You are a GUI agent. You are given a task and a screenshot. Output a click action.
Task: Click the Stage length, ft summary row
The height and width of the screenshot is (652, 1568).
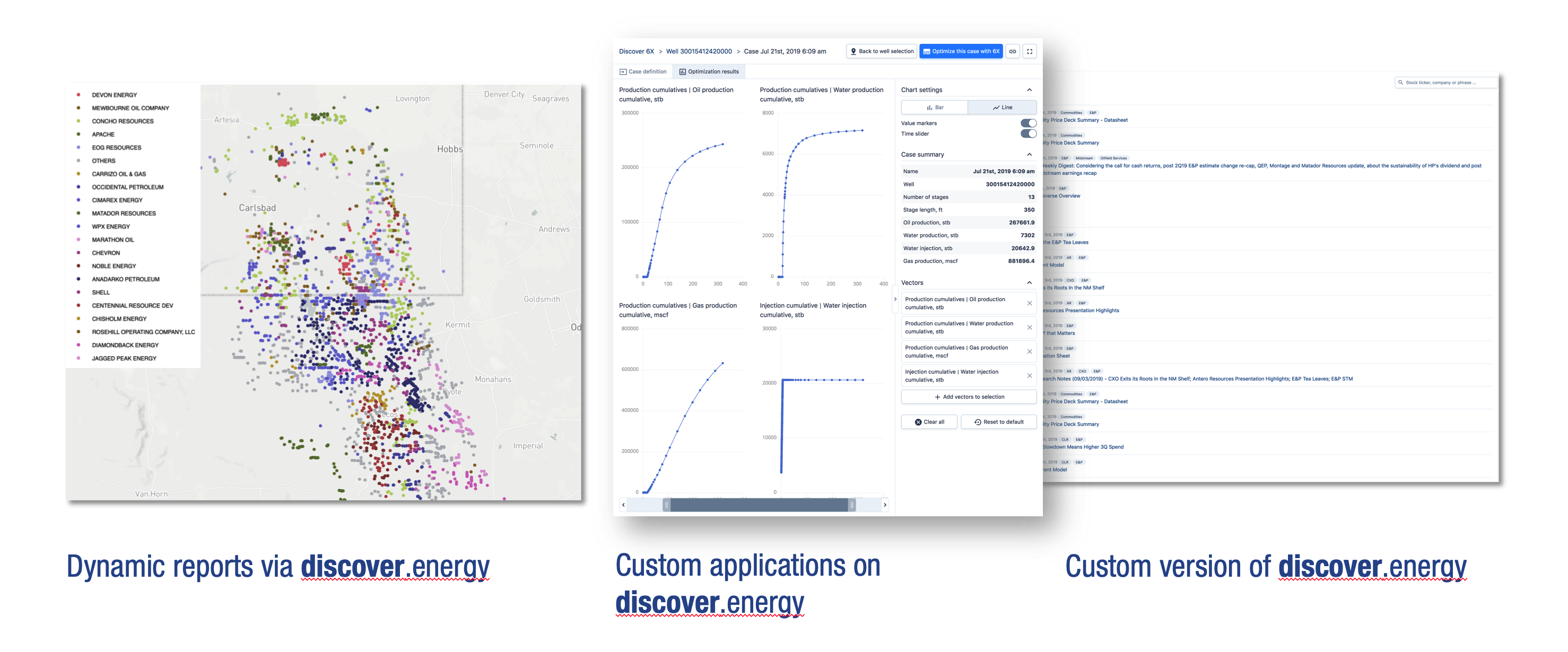[969, 210]
